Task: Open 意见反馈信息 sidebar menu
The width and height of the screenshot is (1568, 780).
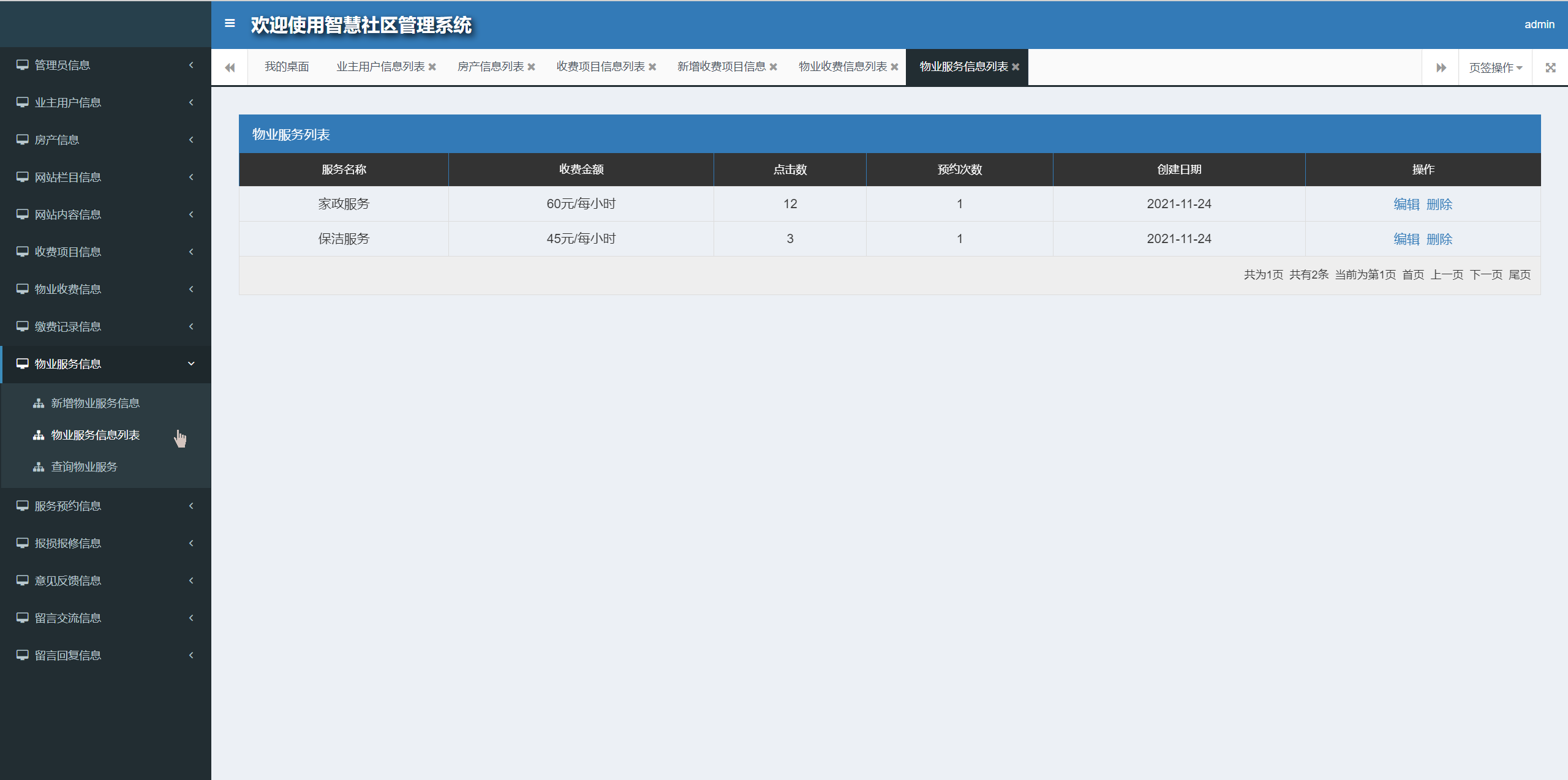Action: pos(106,580)
